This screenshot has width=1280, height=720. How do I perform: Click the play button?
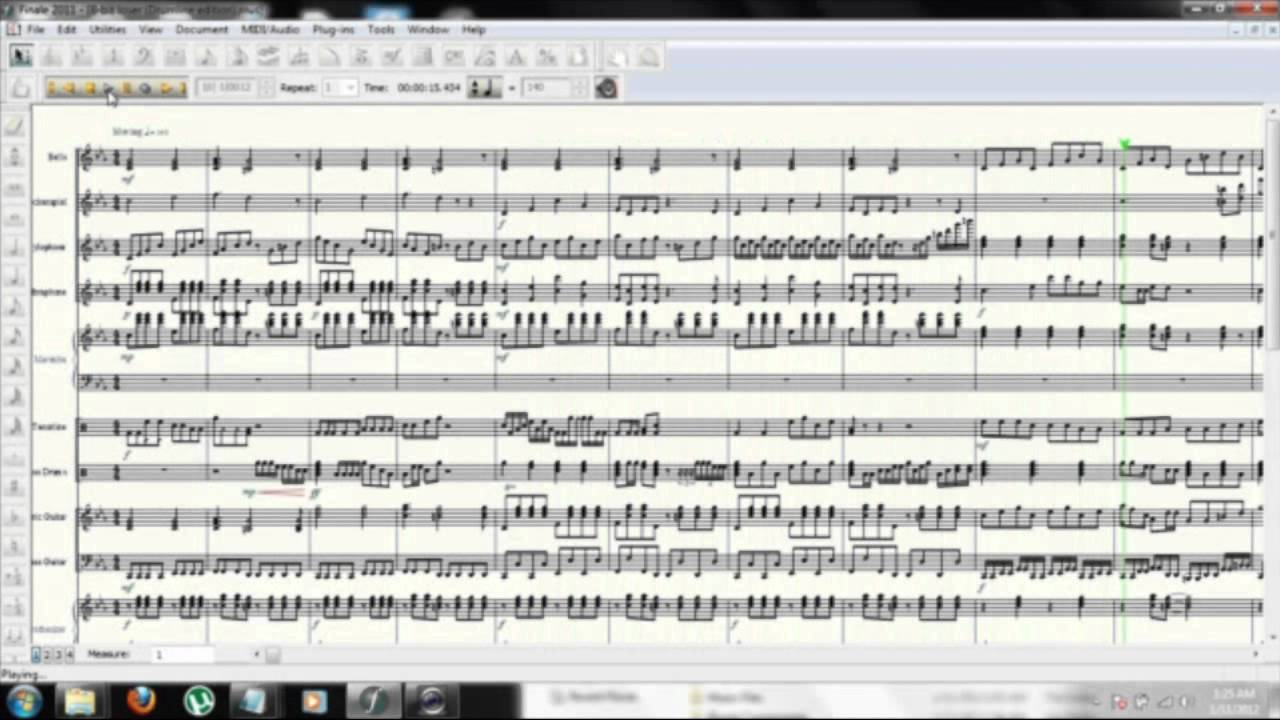tap(108, 88)
